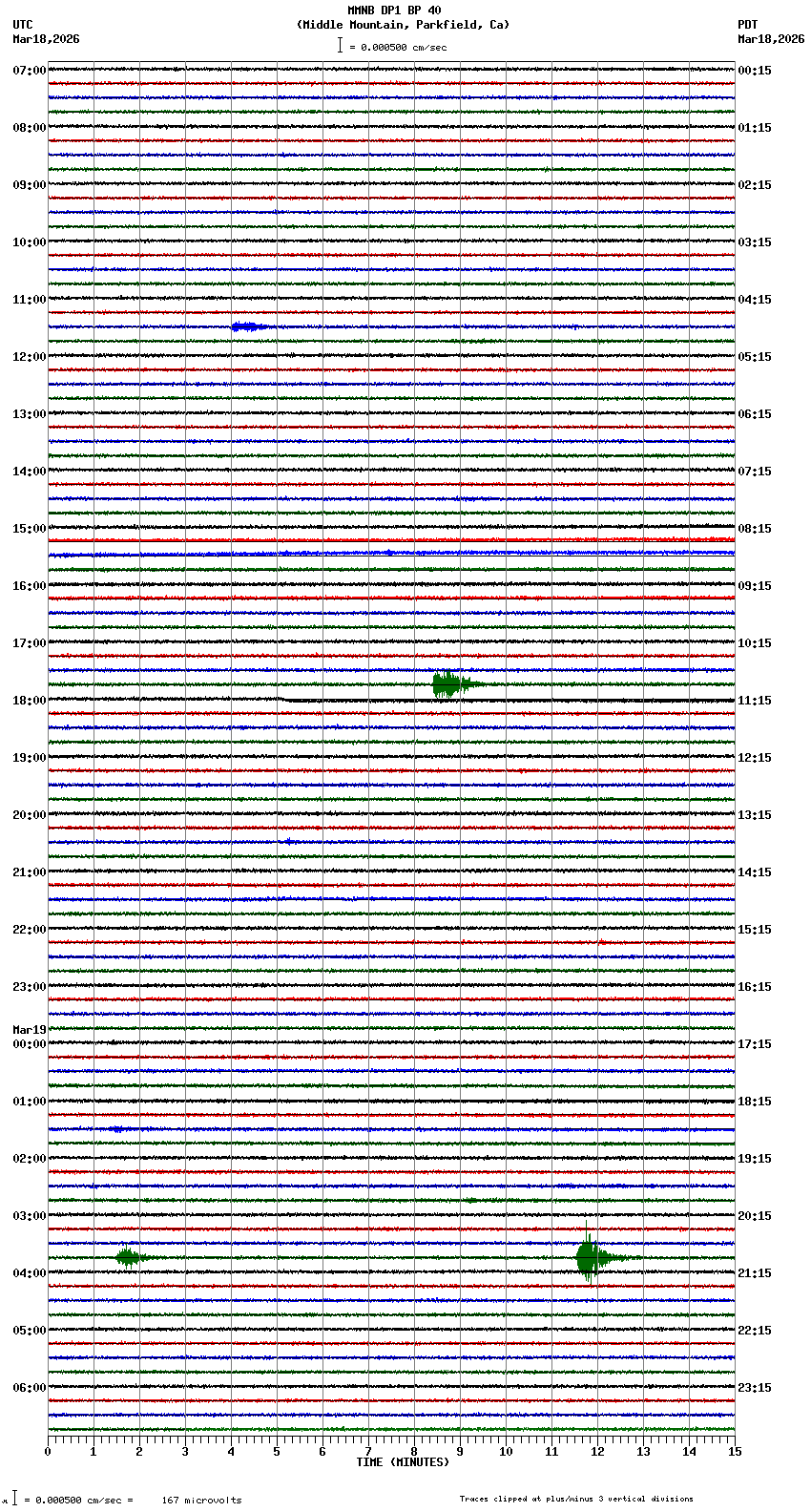The image size is (811, 1512).
Task: Click the 'Mar19' date label on the left axis
Action: click(x=30, y=1030)
